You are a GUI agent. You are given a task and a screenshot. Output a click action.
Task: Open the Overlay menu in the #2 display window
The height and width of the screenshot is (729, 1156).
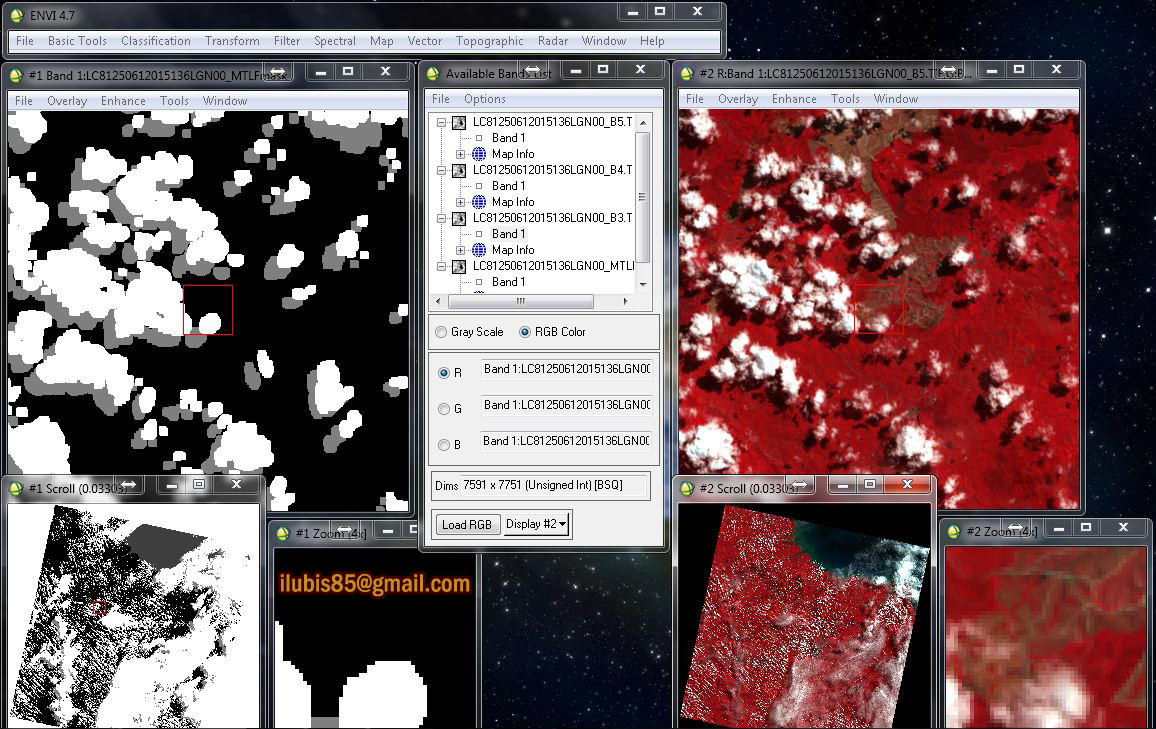737,98
